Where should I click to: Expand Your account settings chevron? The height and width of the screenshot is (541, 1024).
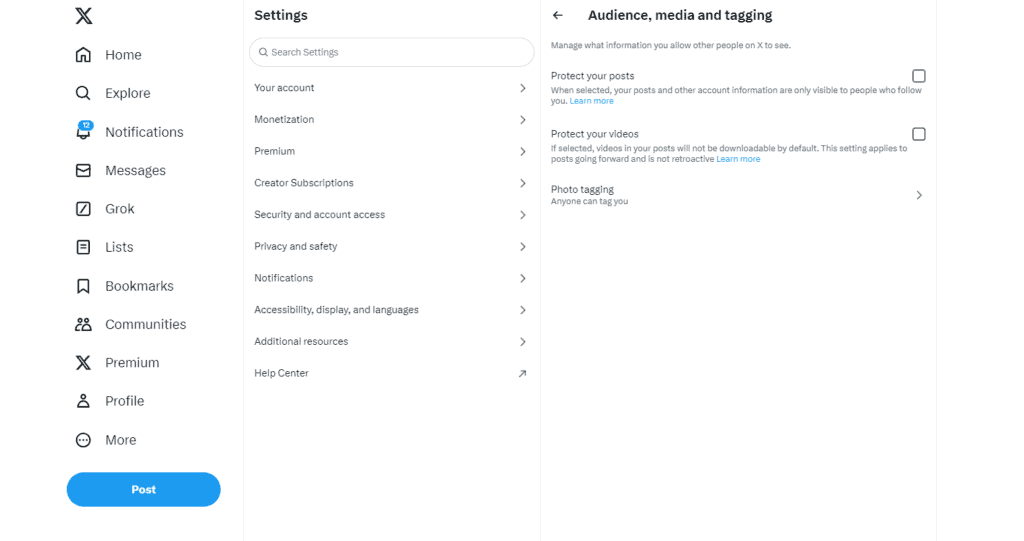tap(522, 88)
